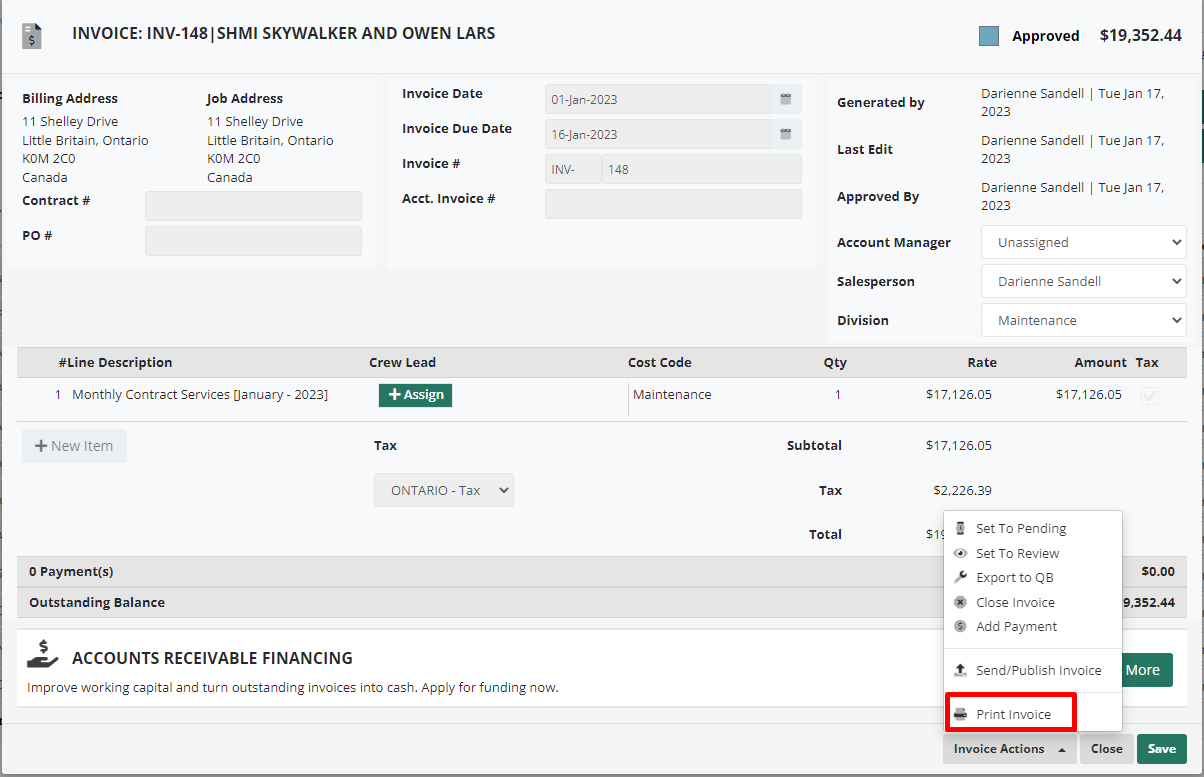Click the invoice number field showing 148
The image size is (1204, 777).
point(701,169)
